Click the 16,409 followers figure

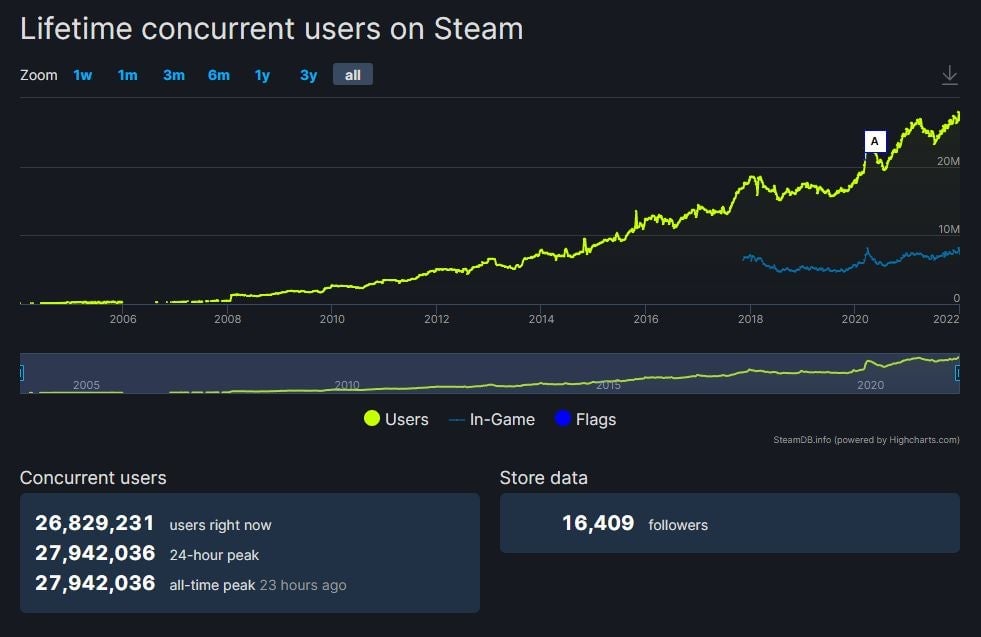pos(597,523)
